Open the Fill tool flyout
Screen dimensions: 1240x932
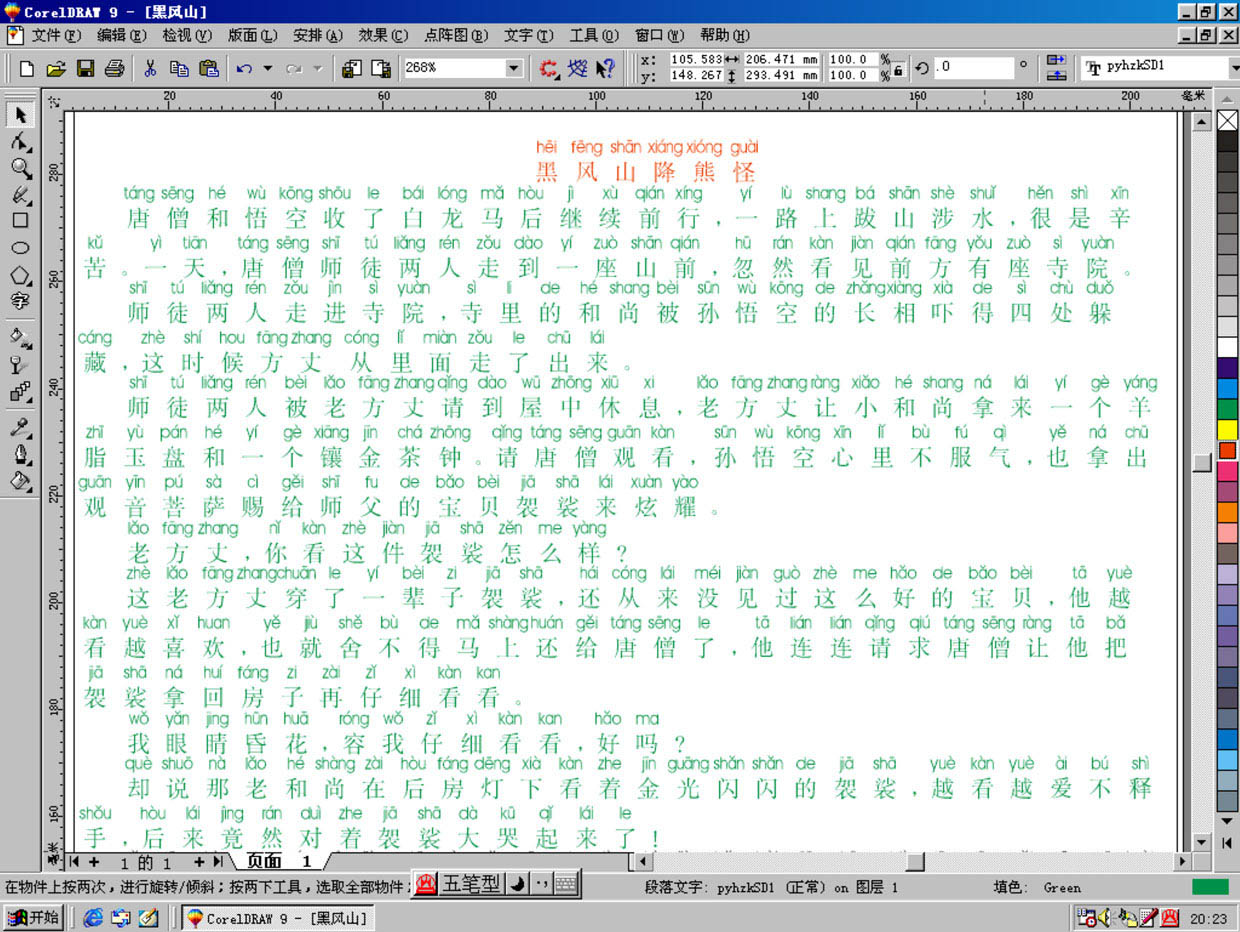(x=20, y=481)
